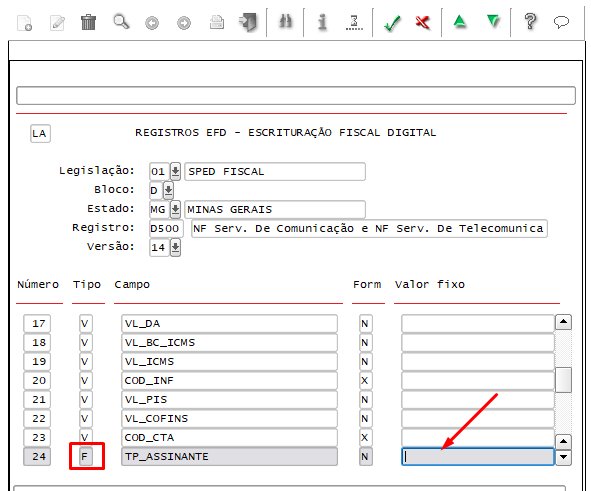Click the green down triangle icon
Viewport: 591px width, 491px height.
click(493, 21)
